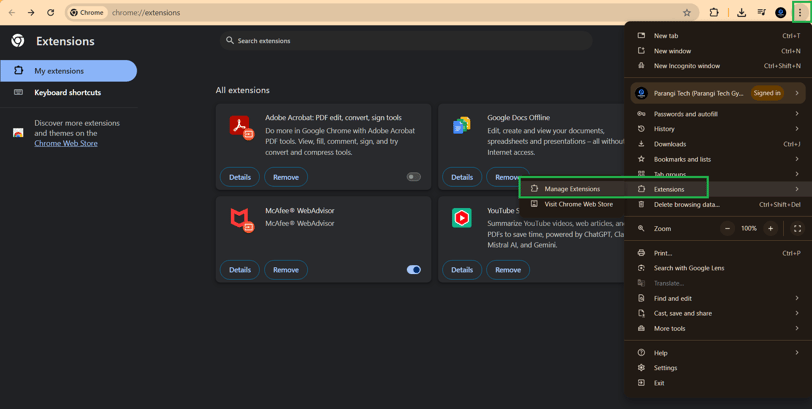Disable the McAfee WebAdvisor extension toggle
Screen dimensions: 812x409
[413, 270]
